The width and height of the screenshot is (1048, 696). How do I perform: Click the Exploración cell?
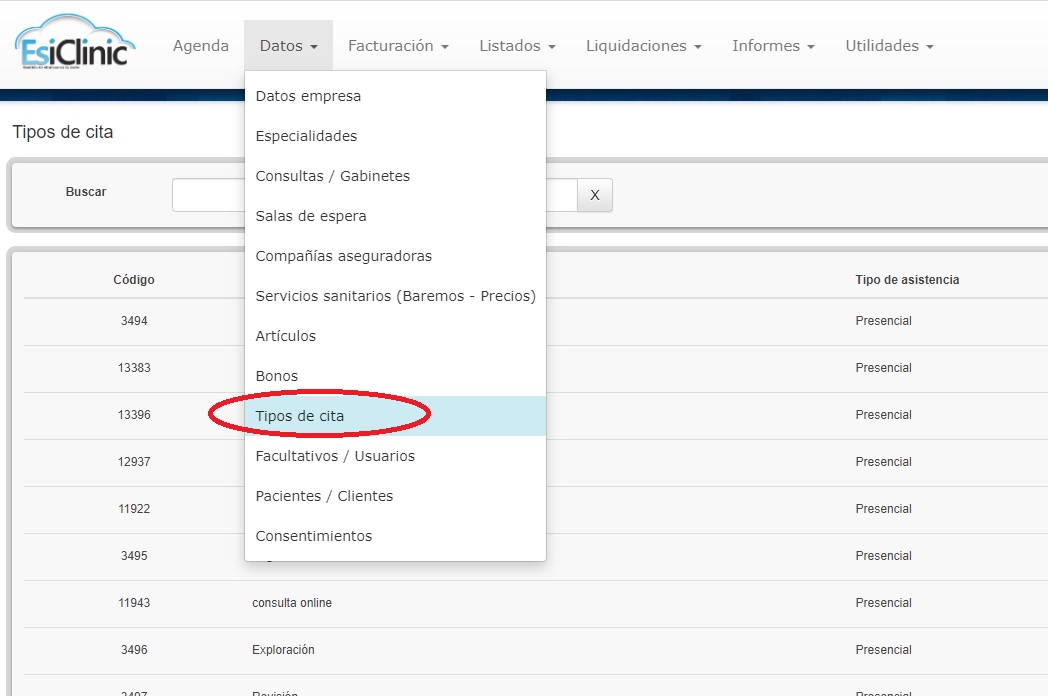283,649
